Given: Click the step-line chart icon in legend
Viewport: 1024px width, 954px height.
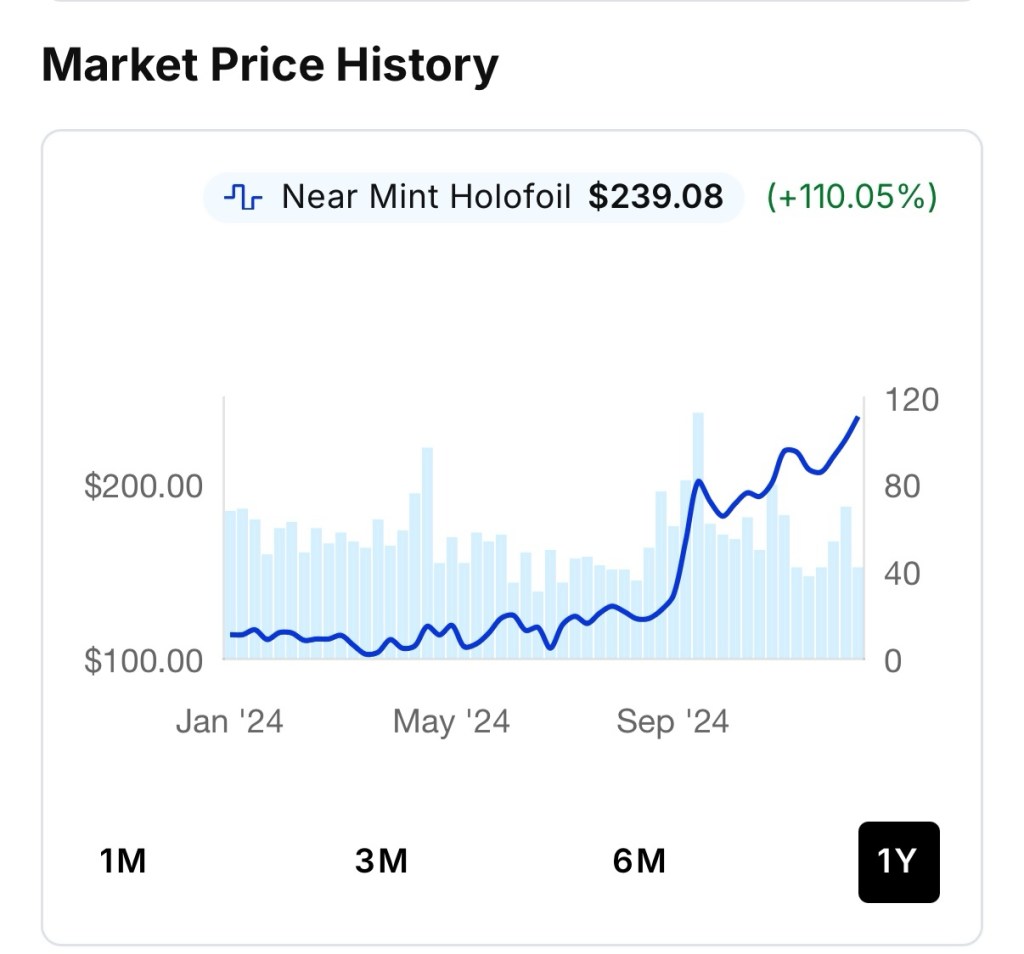Looking at the screenshot, I should [x=243, y=197].
